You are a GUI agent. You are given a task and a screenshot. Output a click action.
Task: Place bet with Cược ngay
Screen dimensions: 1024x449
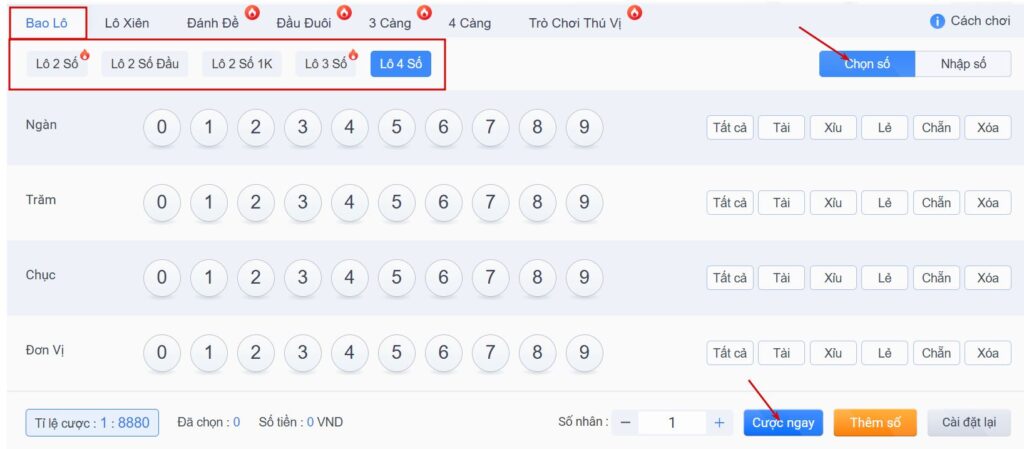(783, 423)
